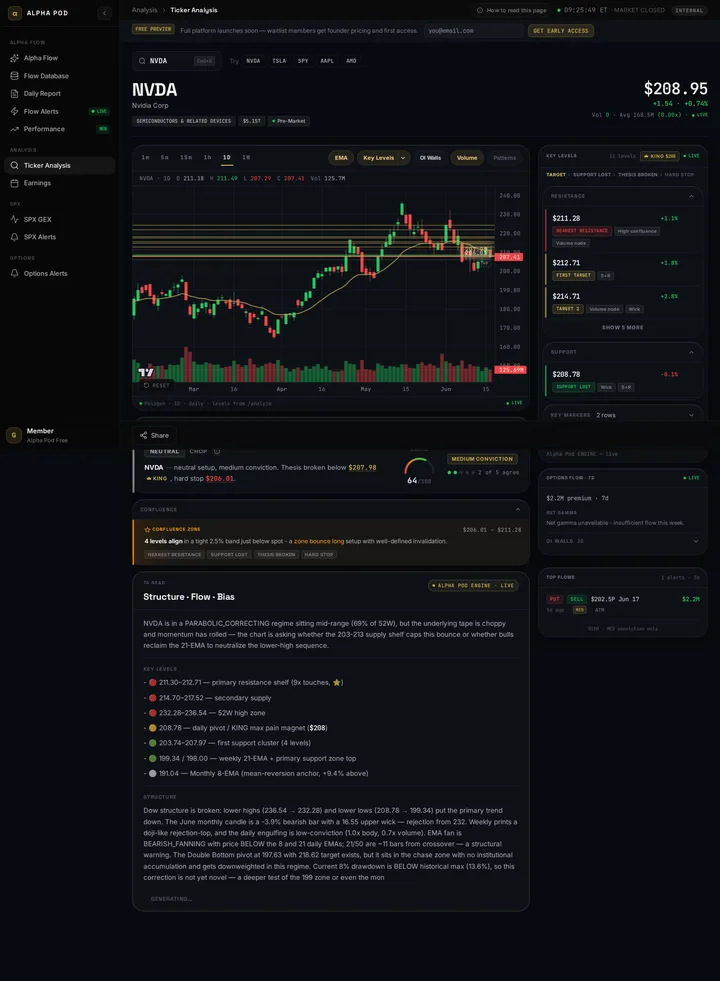Click the $214.71 target 2 level
The height and width of the screenshot is (981, 720).
(x=622, y=302)
